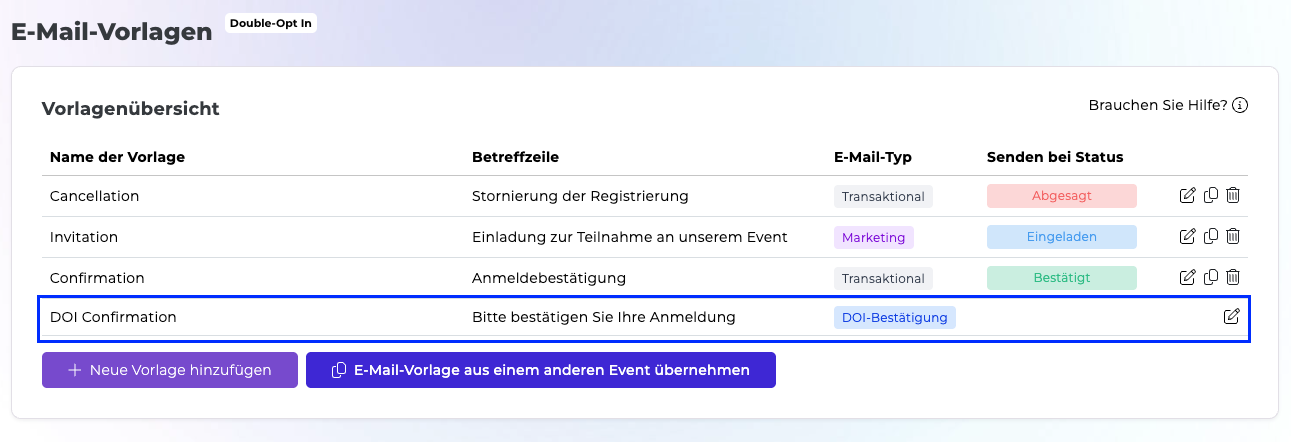Click the Double-Opt In badge
Viewport: 1291px width, 442px height.
tap(271, 22)
